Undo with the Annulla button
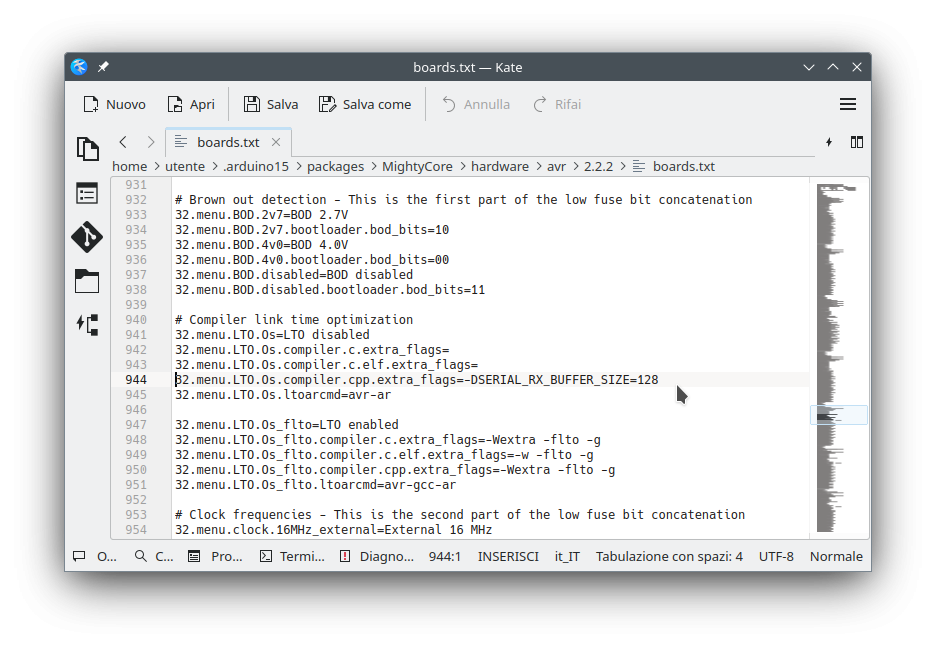Viewport: 936px width, 648px height. pos(476,104)
